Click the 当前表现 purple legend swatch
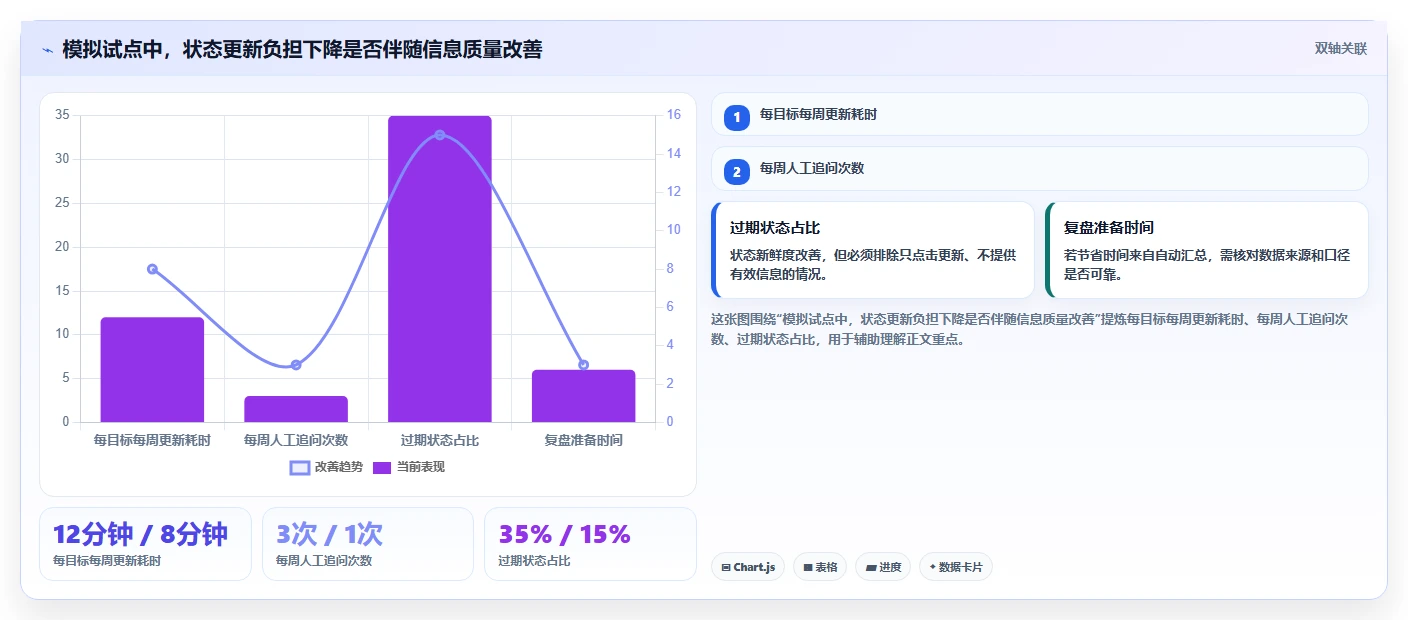This screenshot has width=1408, height=620. [382, 467]
